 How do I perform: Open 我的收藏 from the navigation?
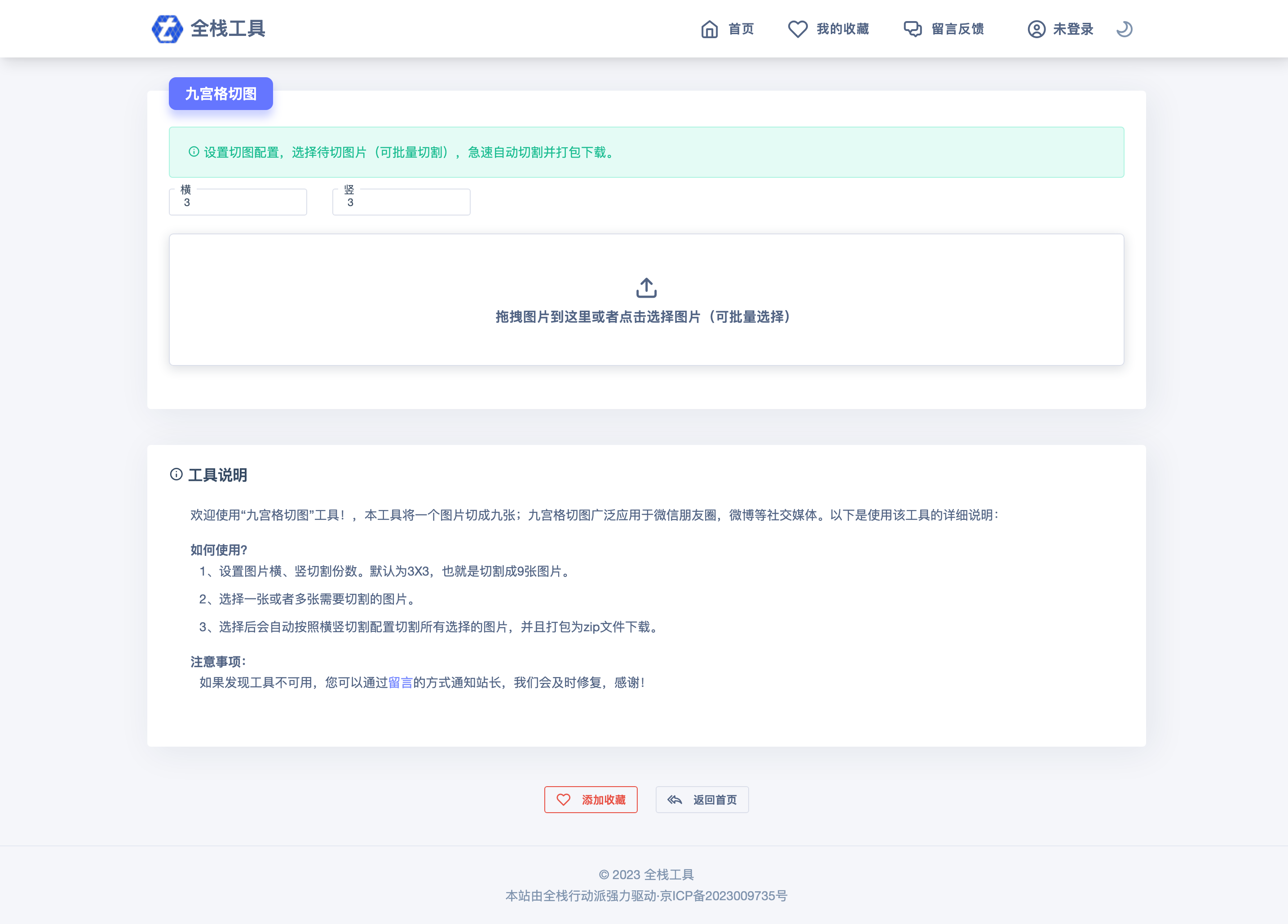pos(842,29)
